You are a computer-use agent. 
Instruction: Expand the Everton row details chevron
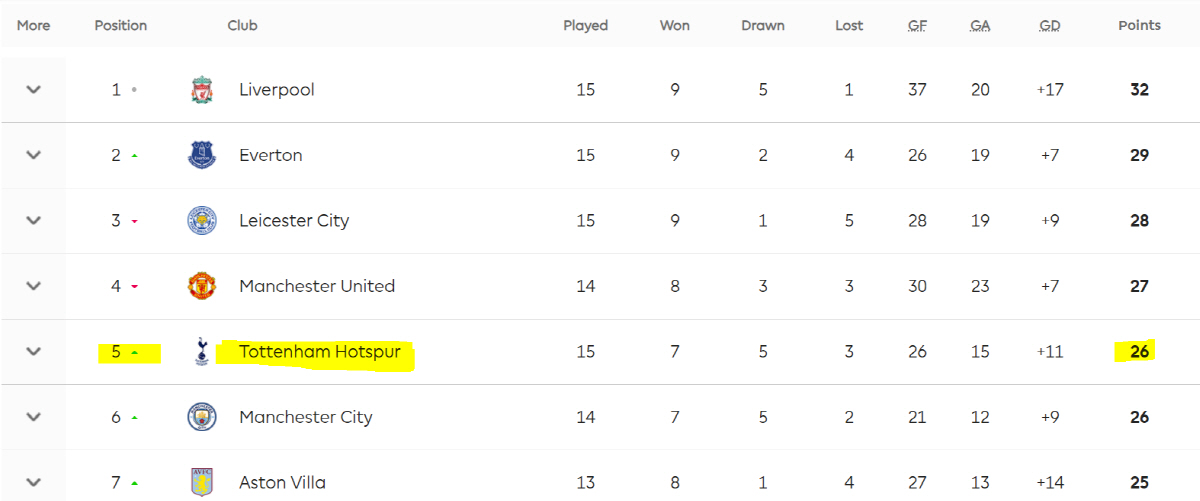pyautogui.click(x=33, y=155)
